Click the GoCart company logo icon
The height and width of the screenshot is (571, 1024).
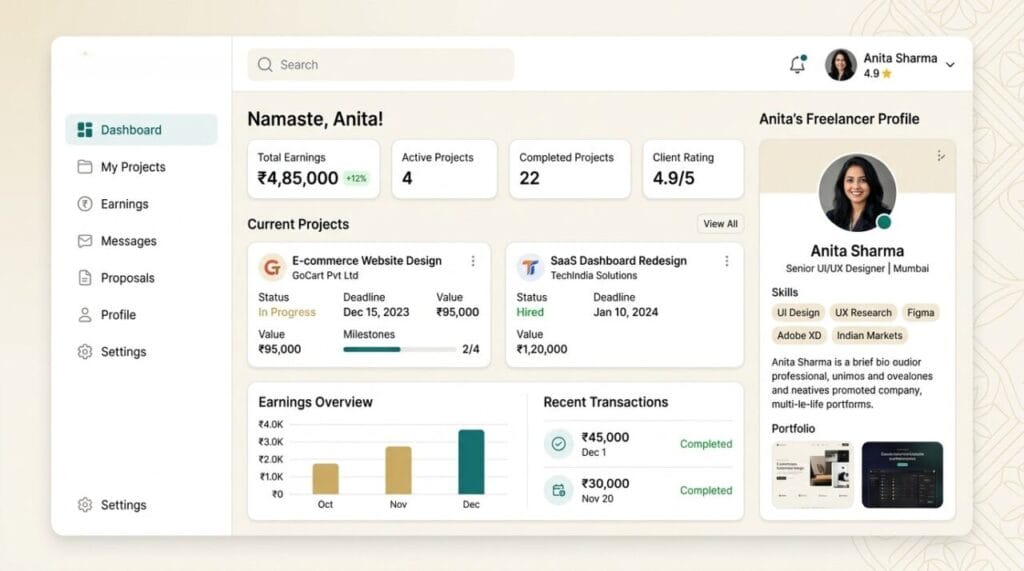[272, 267]
